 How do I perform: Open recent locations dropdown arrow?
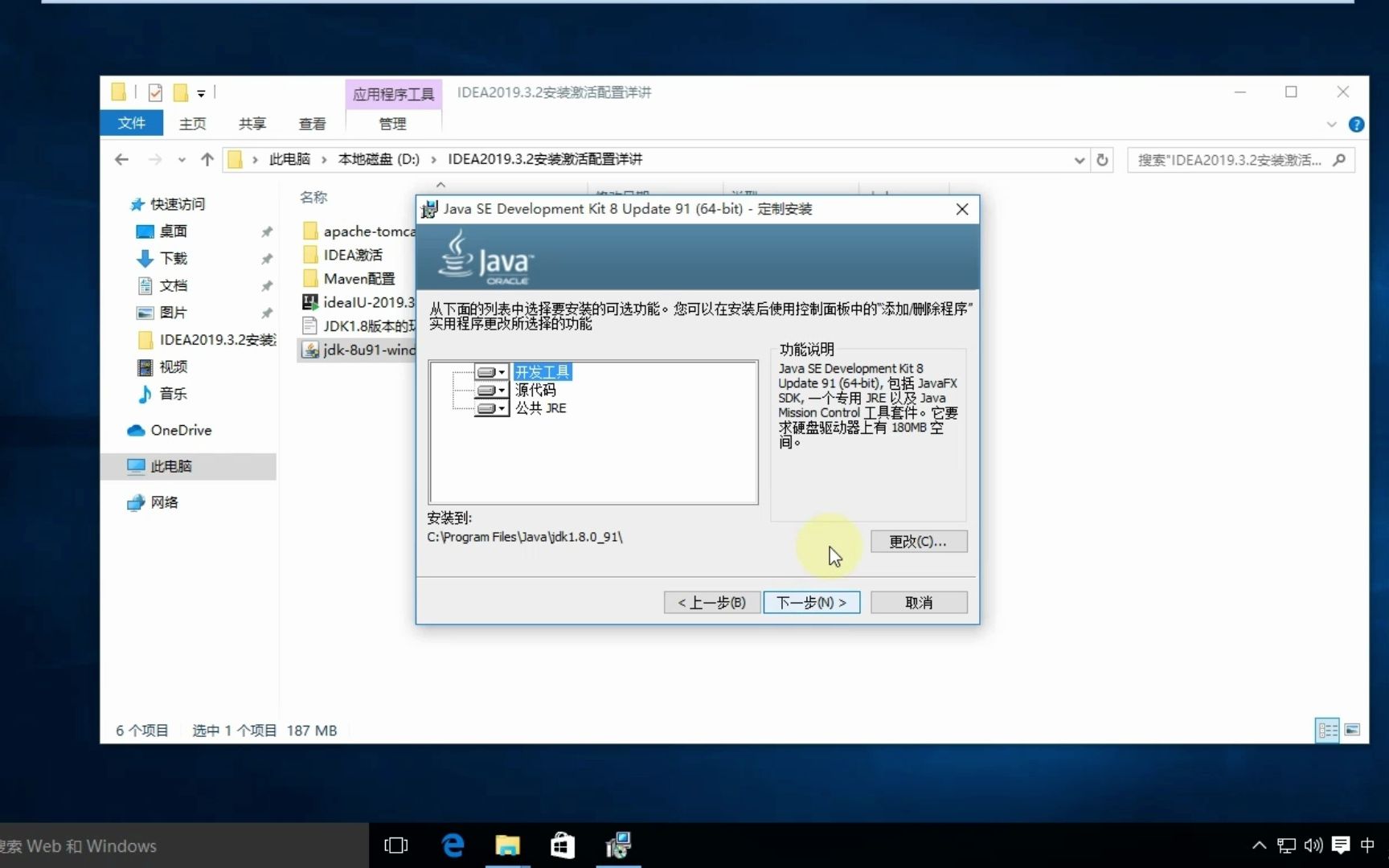click(x=182, y=160)
